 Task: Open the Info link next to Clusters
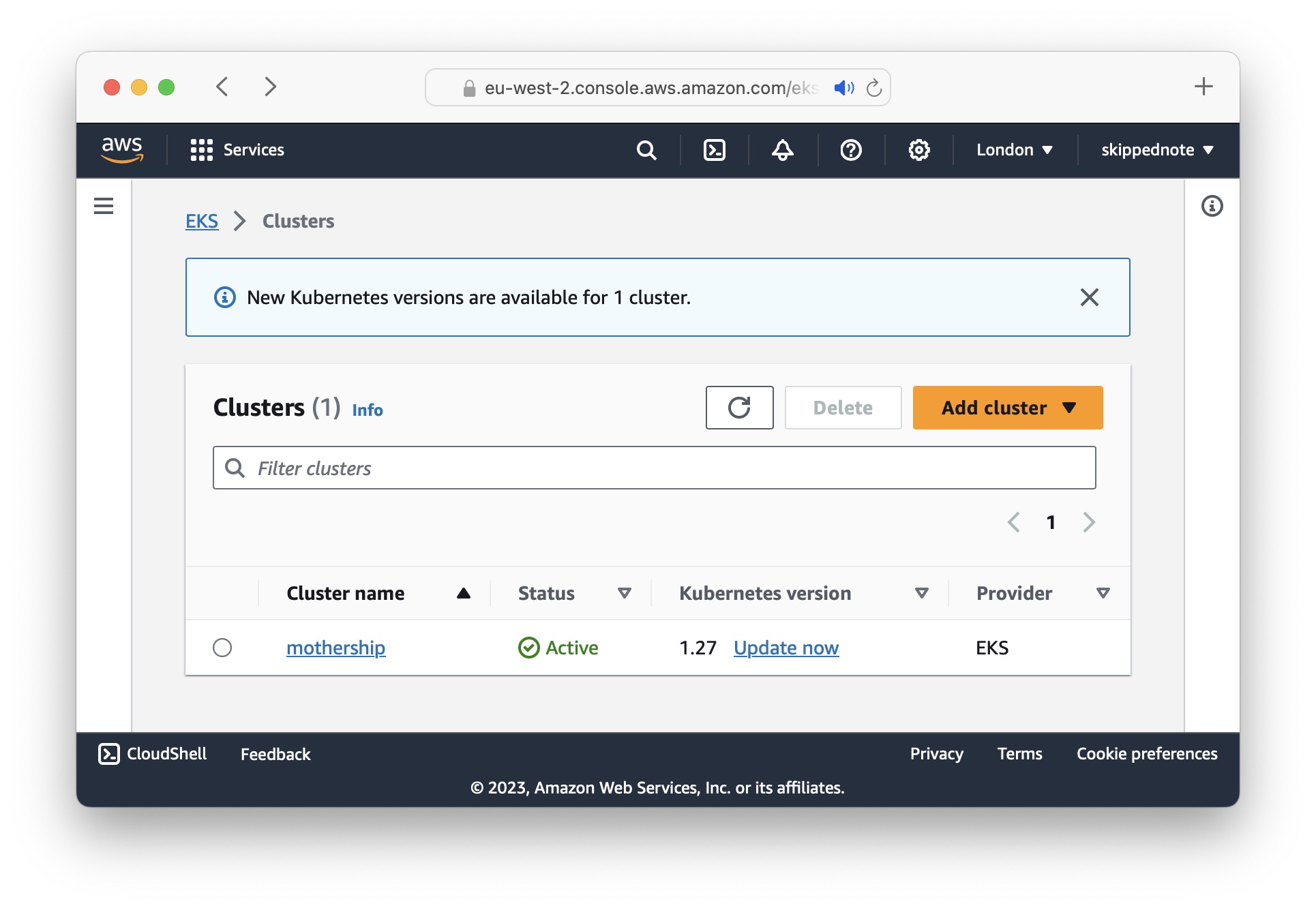368,410
